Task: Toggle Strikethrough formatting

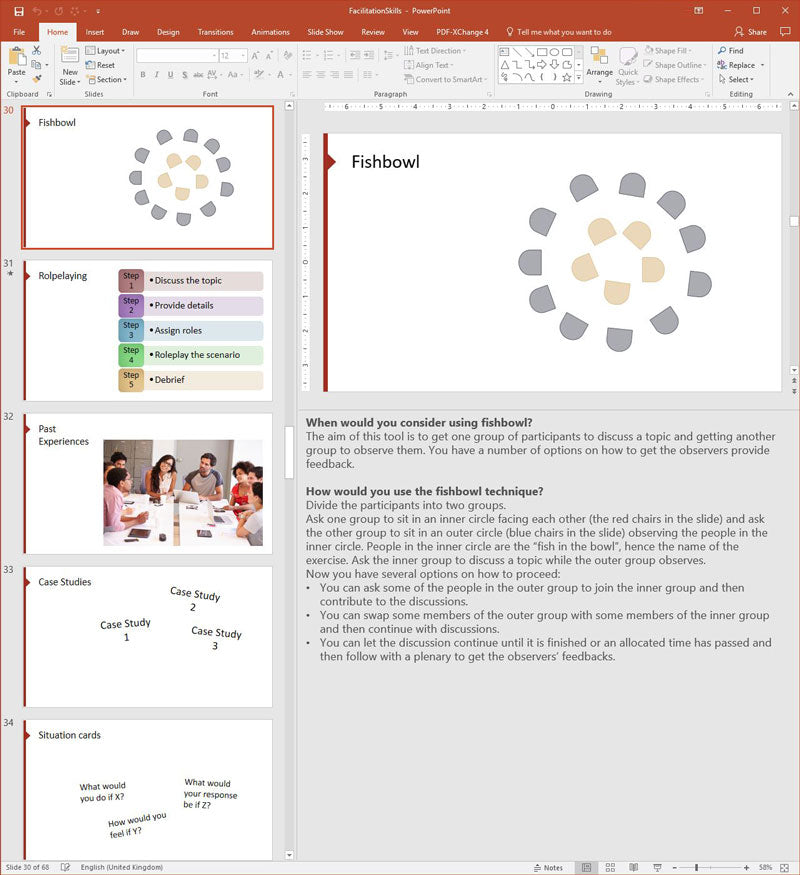Action: [x=198, y=74]
